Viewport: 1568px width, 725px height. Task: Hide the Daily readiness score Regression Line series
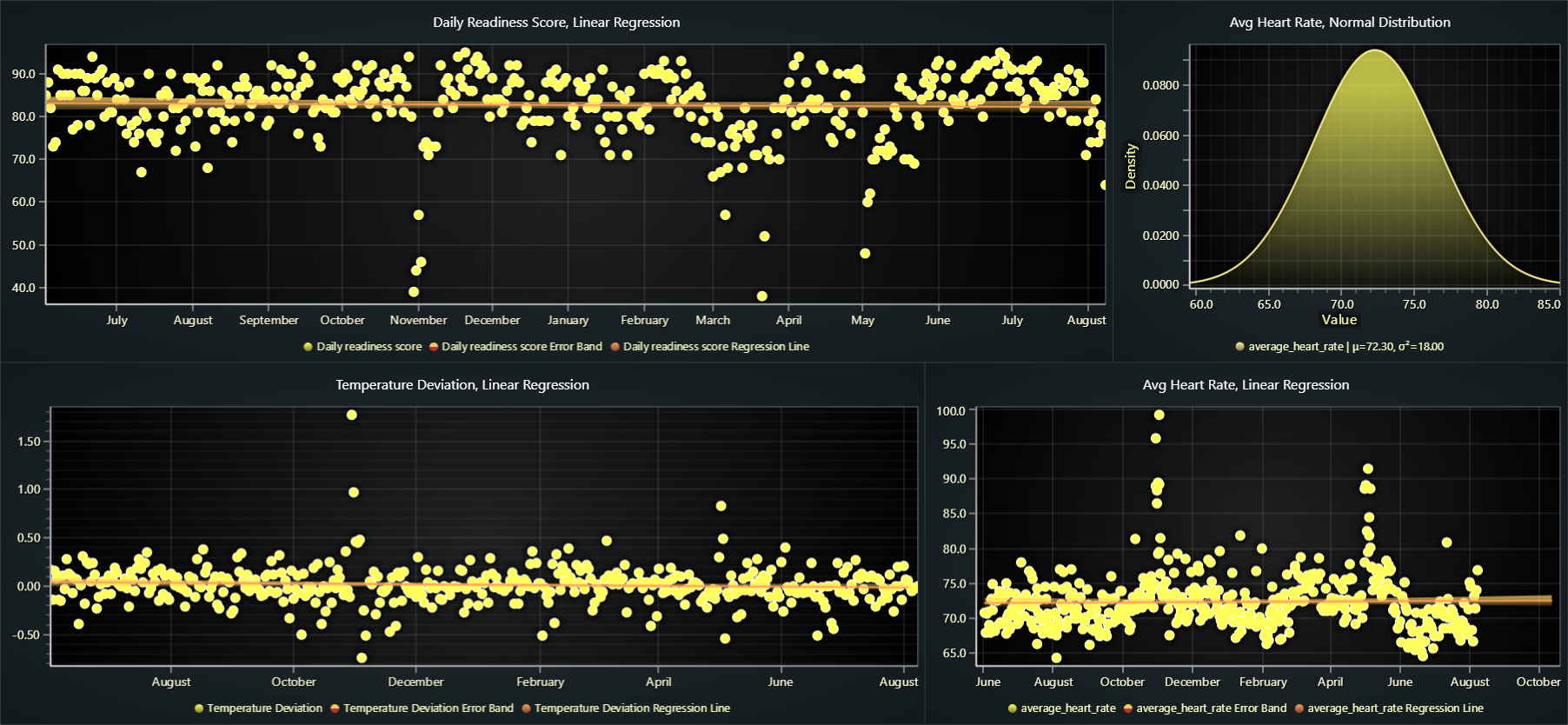[715, 347]
